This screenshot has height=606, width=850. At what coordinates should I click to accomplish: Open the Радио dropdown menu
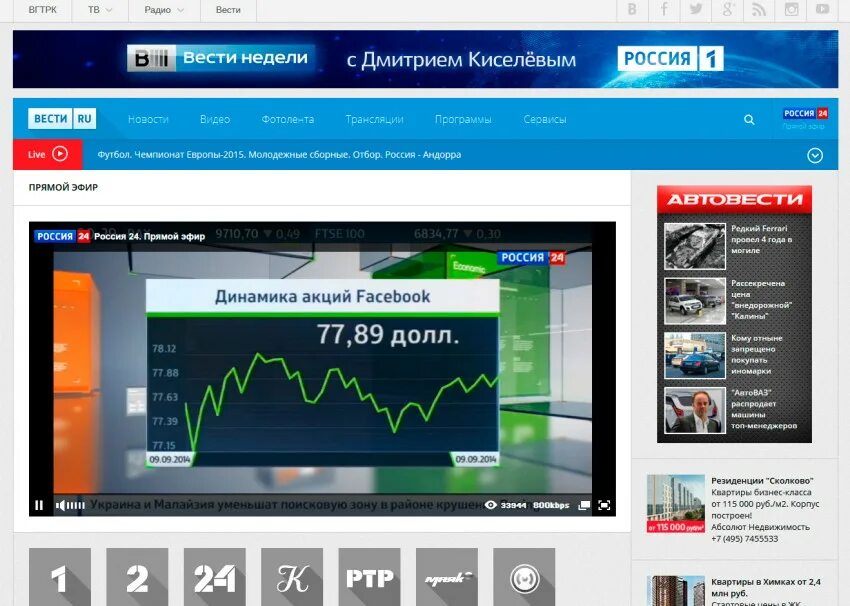163,10
